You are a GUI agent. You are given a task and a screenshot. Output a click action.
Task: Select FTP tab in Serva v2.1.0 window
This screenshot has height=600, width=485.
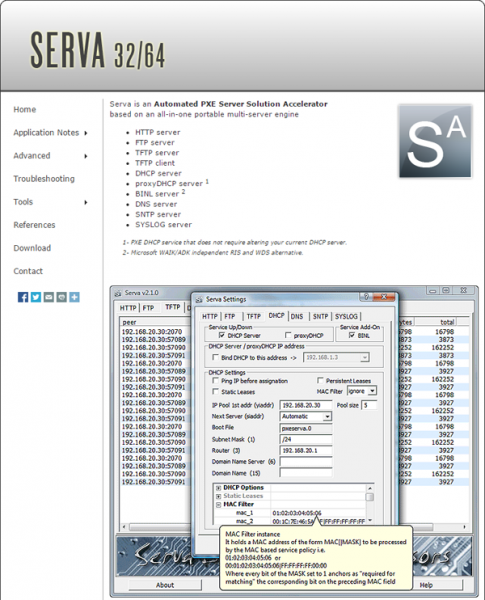click(149, 308)
